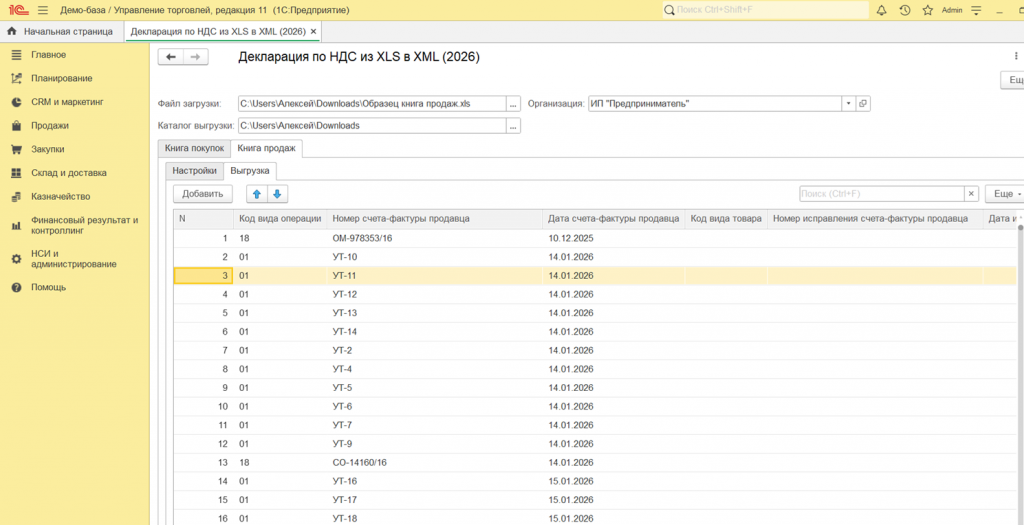1024x525 pixels.
Task: Click the Добавить button
Action: [x=202, y=194]
